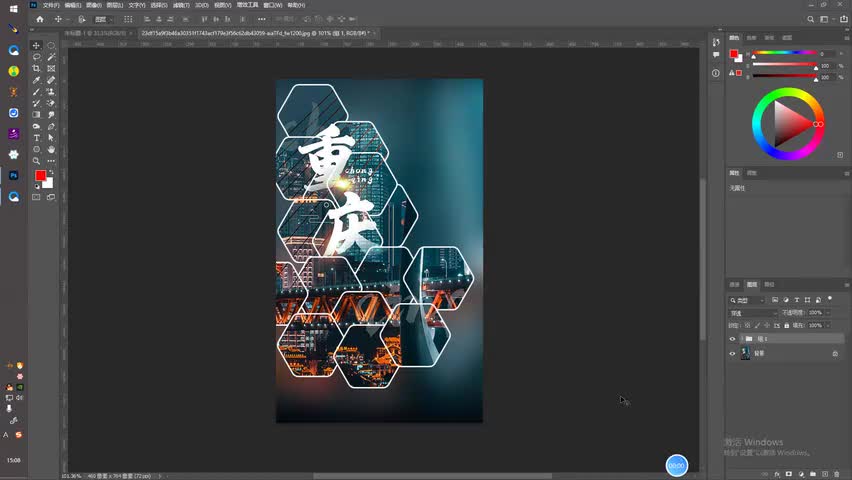Image resolution: width=852 pixels, height=480 pixels.
Task: Select the Horizontal Type tool
Action: [x=36, y=138]
